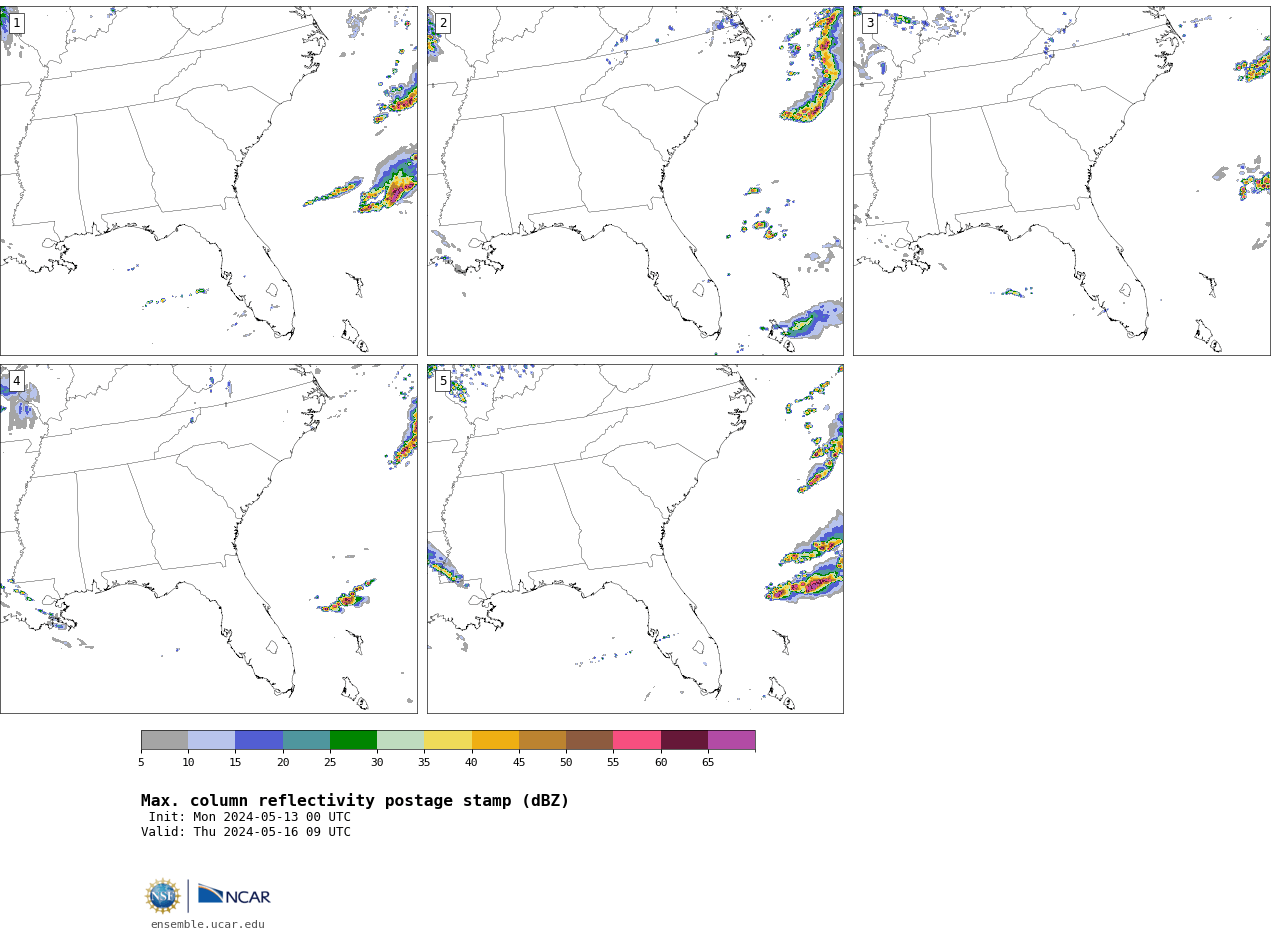Click the pale green 30-35 dBZ swatch
The width and height of the screenshot is (1280, 936).
pos(401,740)
